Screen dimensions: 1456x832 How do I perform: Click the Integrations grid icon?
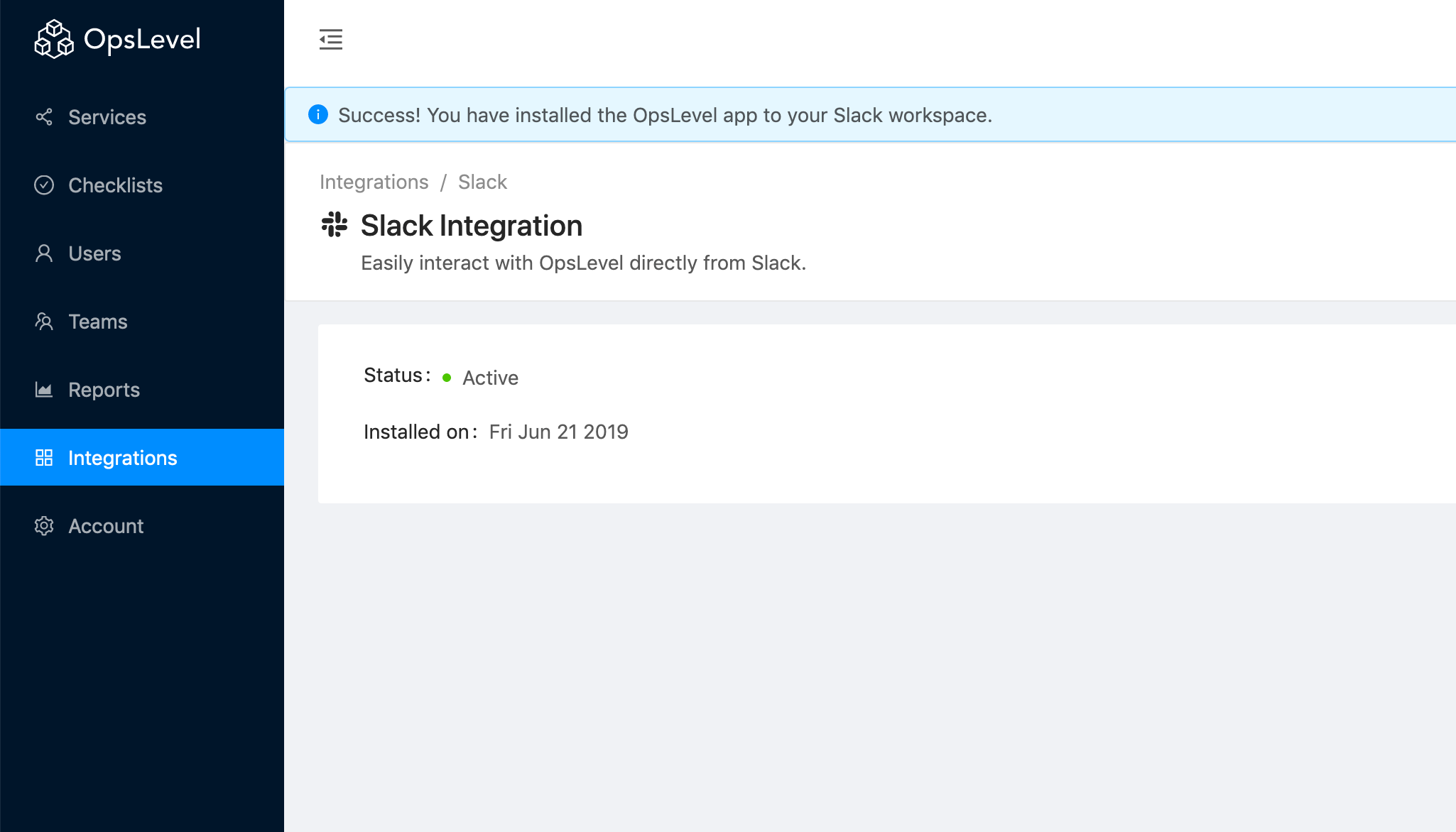tap(44, 457)
